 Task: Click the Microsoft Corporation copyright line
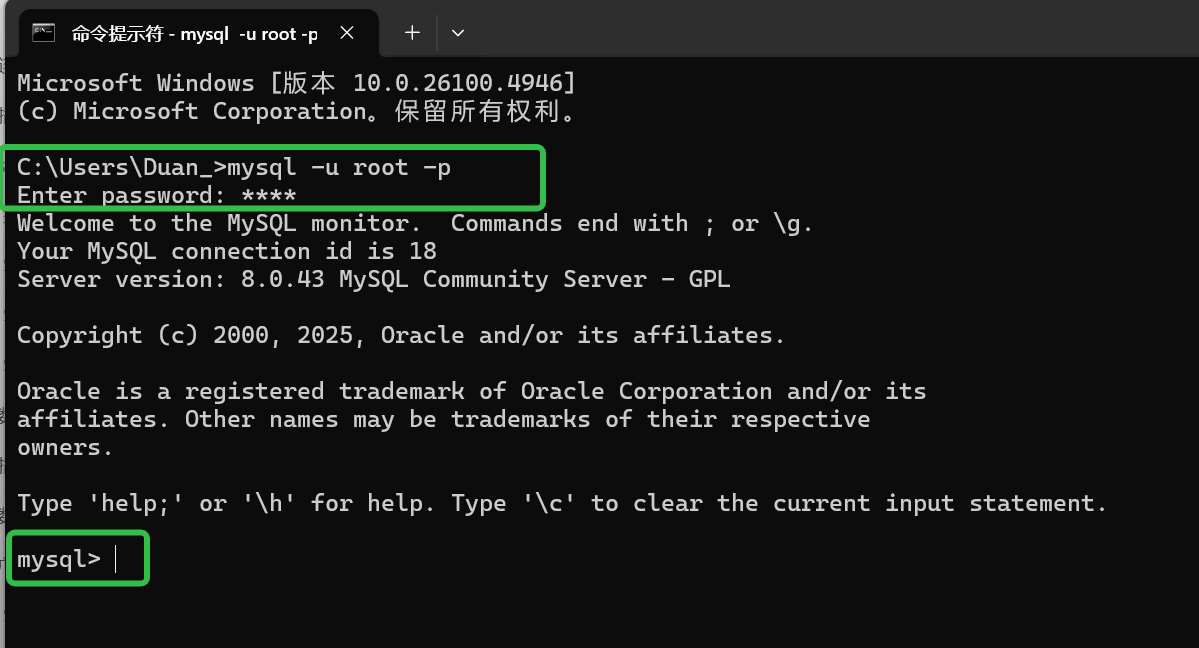click(296, 111)
